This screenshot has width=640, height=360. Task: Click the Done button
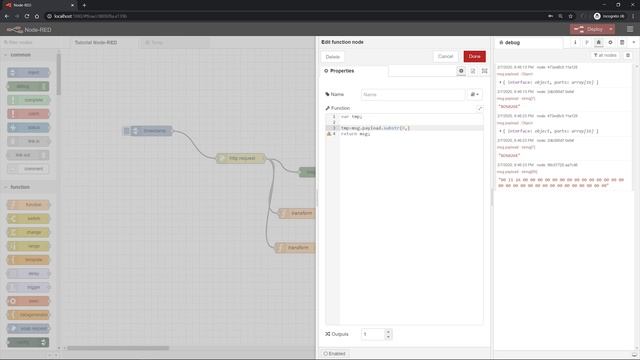click(x=474, y=56)
